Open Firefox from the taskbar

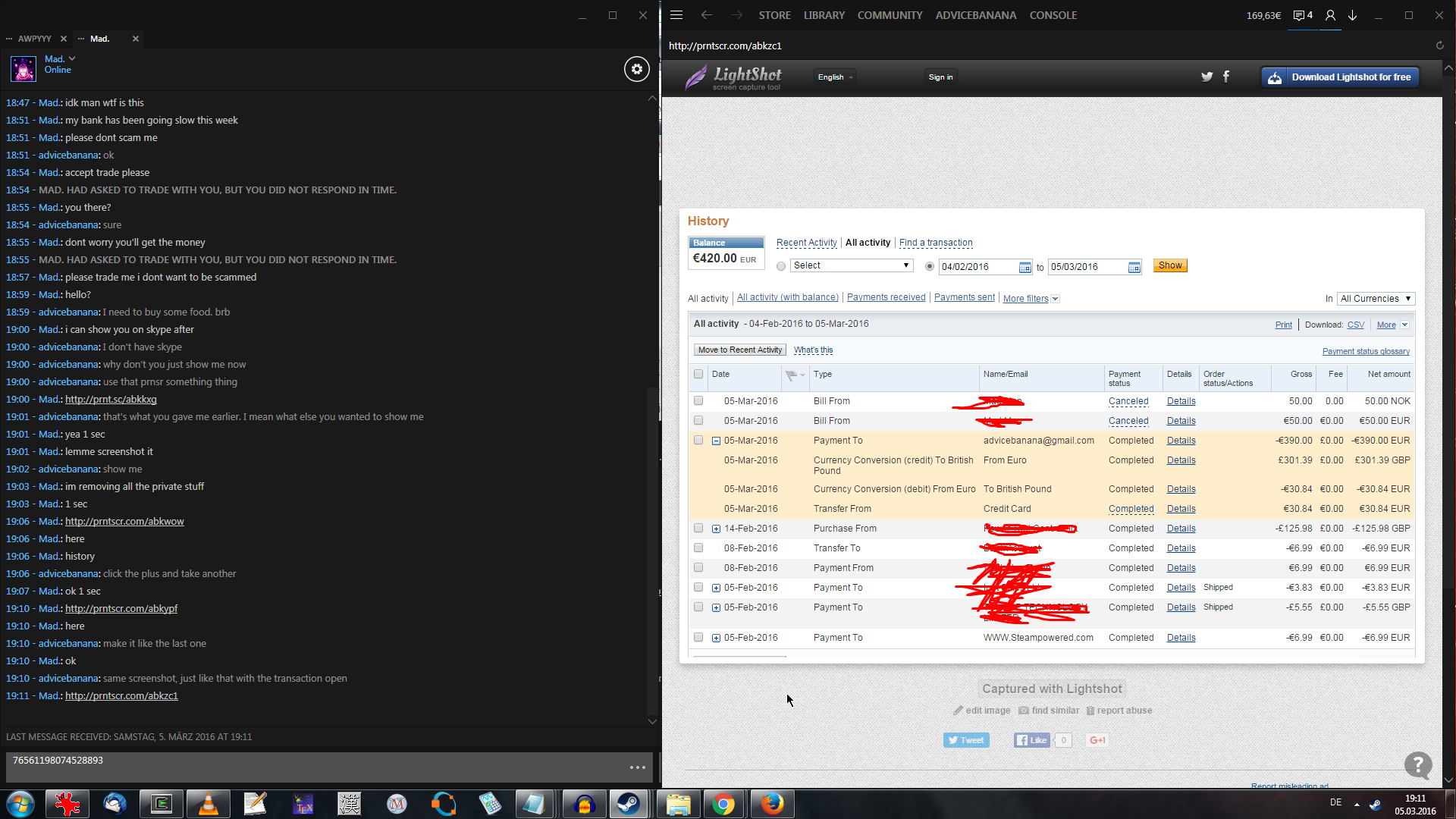click(x=772, y=804)
